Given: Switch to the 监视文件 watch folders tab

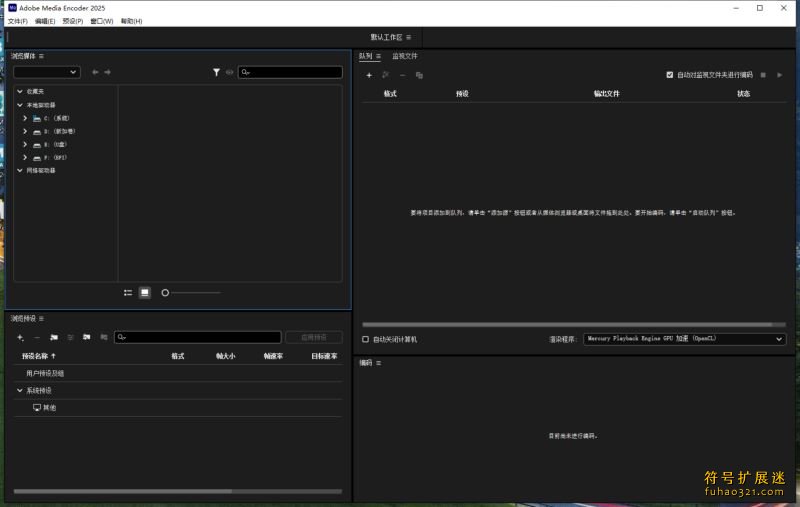Looking at the screenshot, I should [405, 56].
